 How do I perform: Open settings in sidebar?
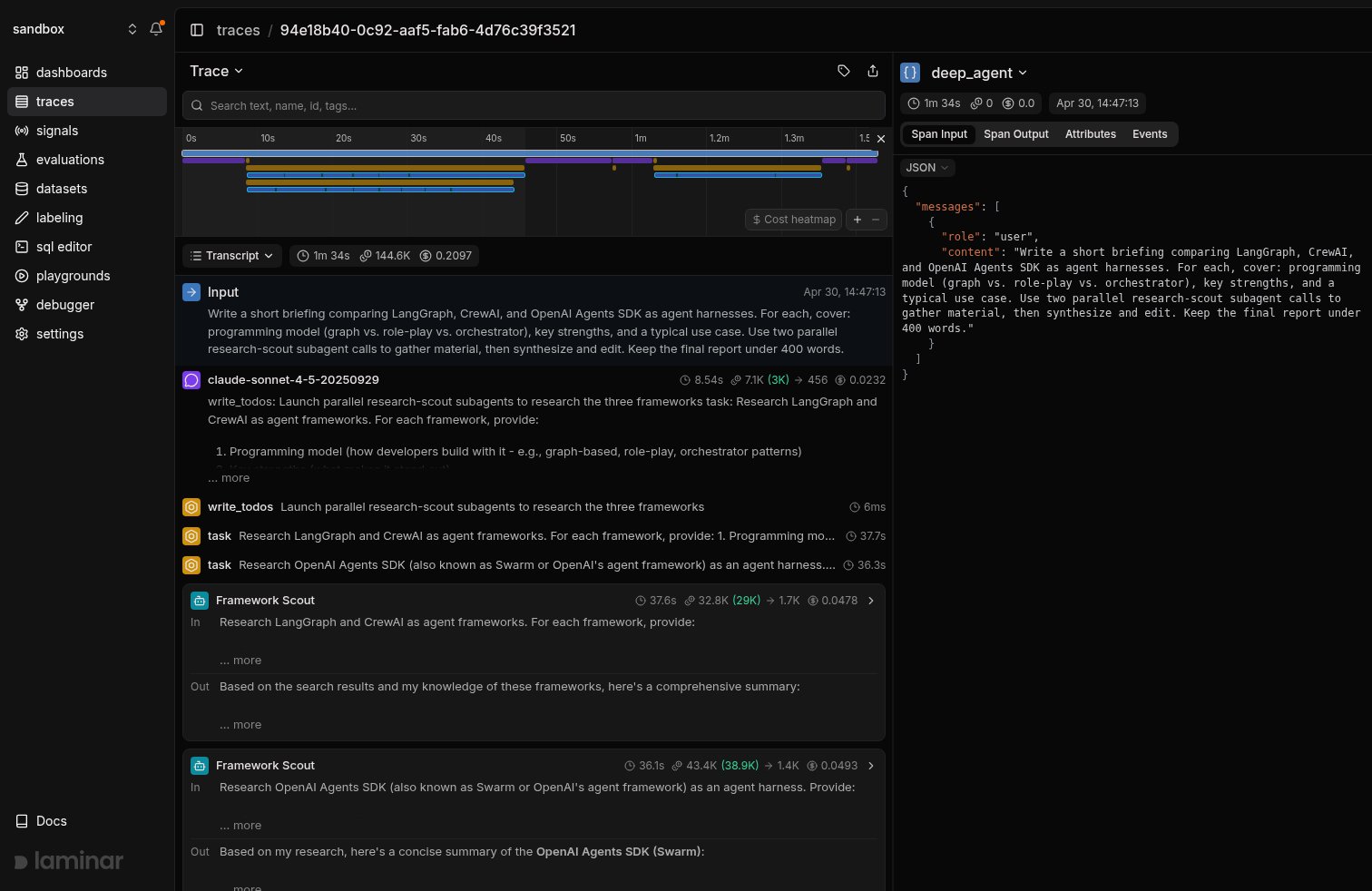tap(87, 334)
